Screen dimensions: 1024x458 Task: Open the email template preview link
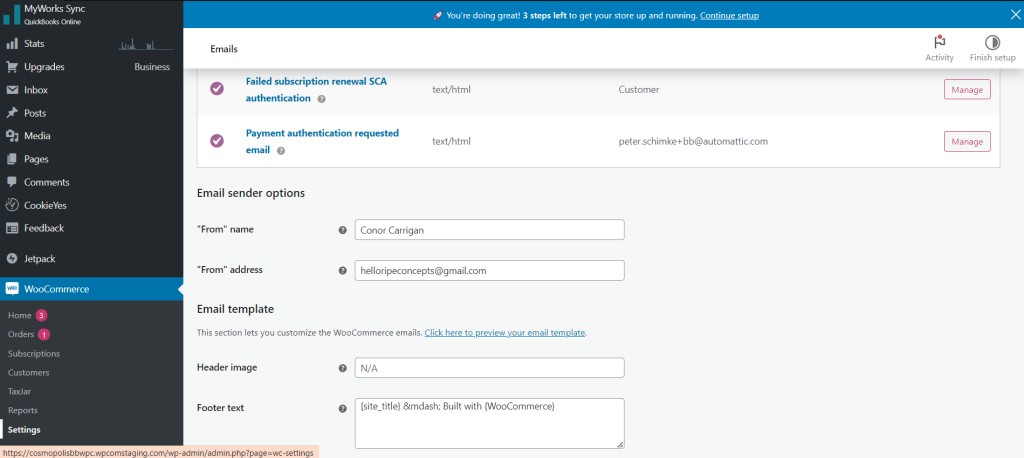tap(505, 332)
